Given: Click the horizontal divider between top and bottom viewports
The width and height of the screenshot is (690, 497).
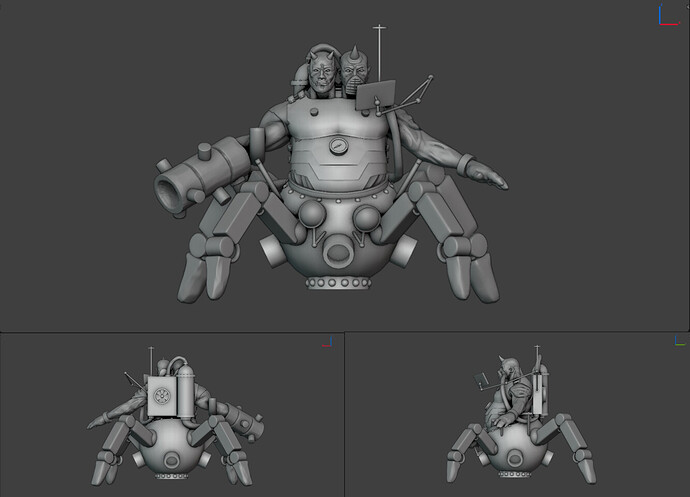Looking at the screenshot, I should tap(345, 331).
